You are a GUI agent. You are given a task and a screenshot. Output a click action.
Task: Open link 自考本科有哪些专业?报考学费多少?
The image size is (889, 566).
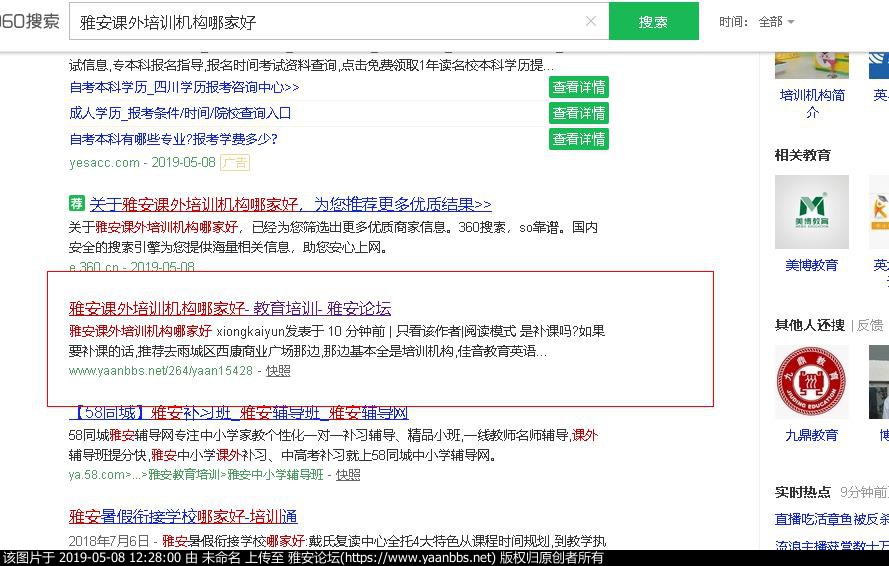(x=173, y=139)
